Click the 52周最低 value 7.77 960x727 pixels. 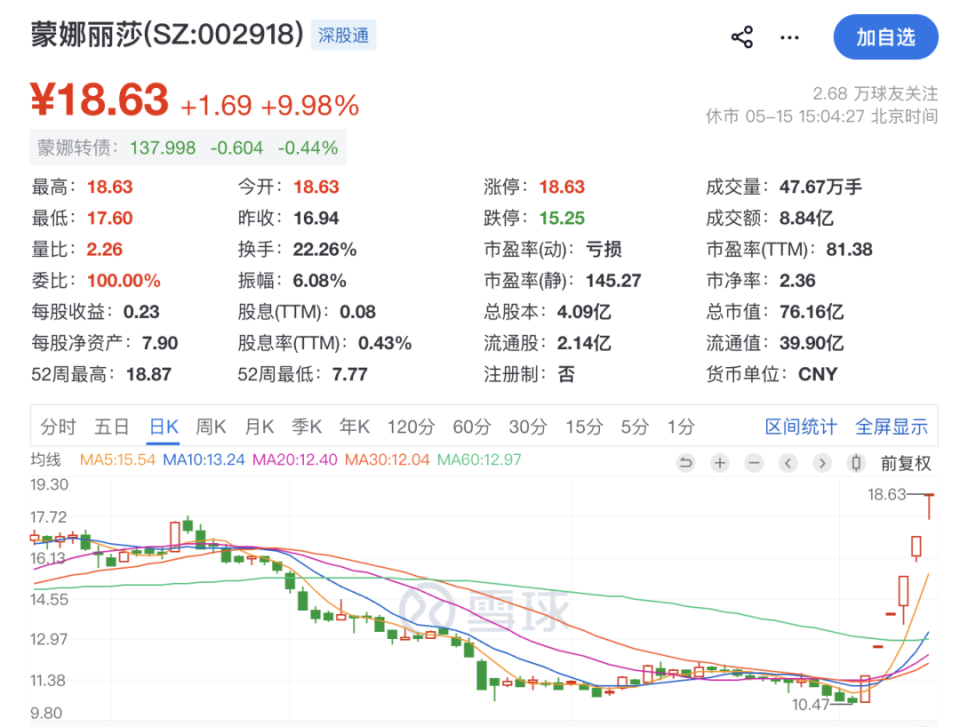click(x=350, y=374)
